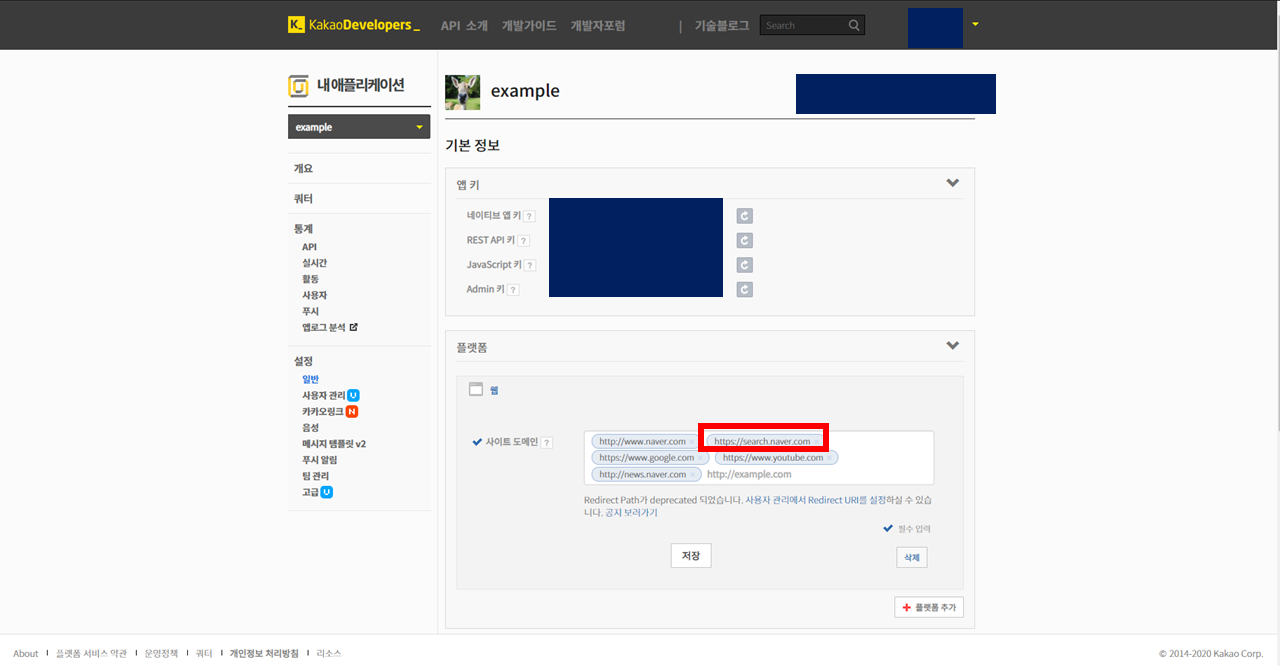This screenshot has height=666, width=1280.
Task: Open 메시지 템플릿 v2 settings
Action: coord(334,443)
